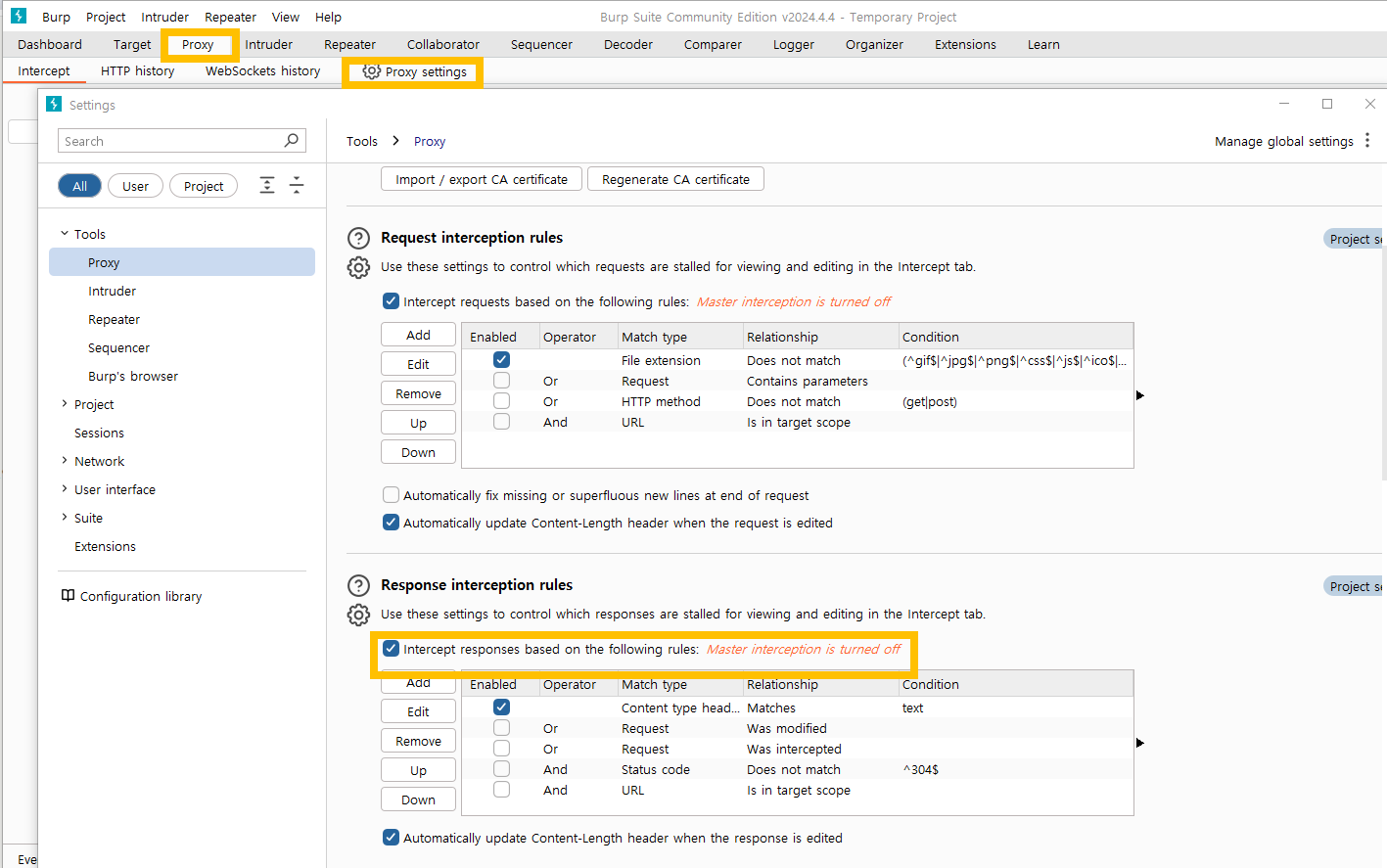The image size is (1387, 868).
Task: Open the View menu
Action: 286,17
